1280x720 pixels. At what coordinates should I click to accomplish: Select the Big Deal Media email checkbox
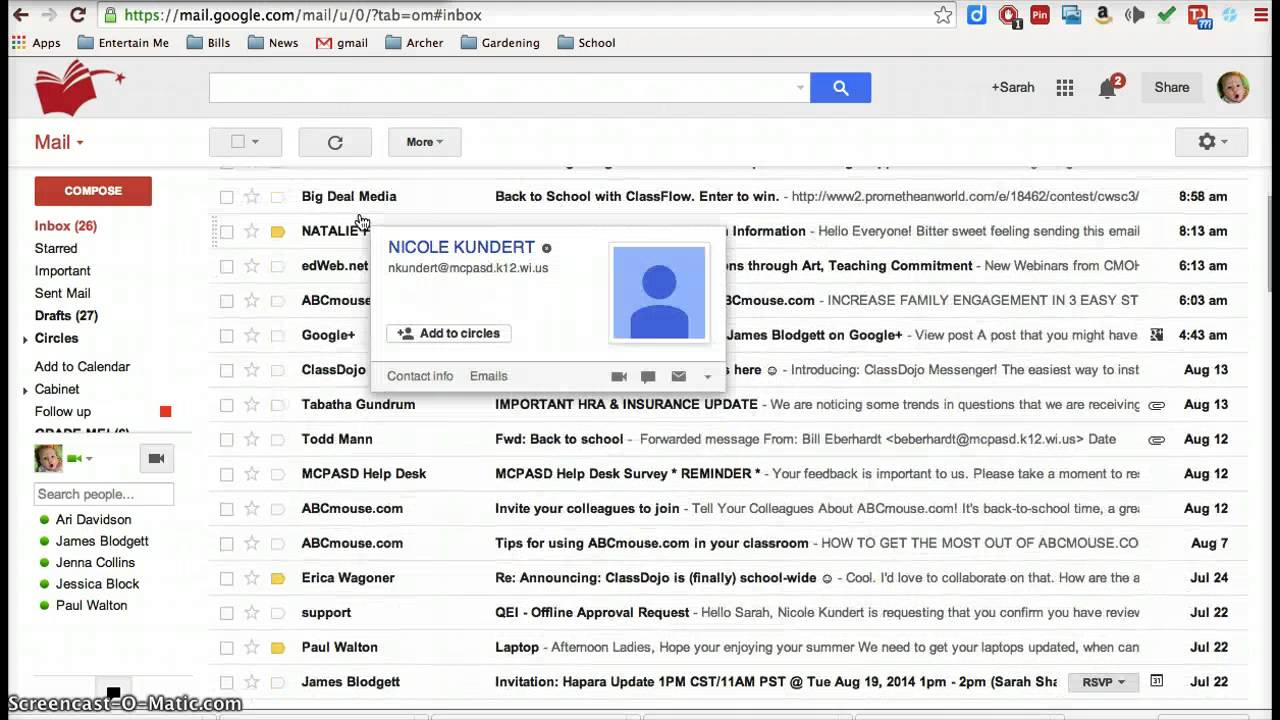226,197
